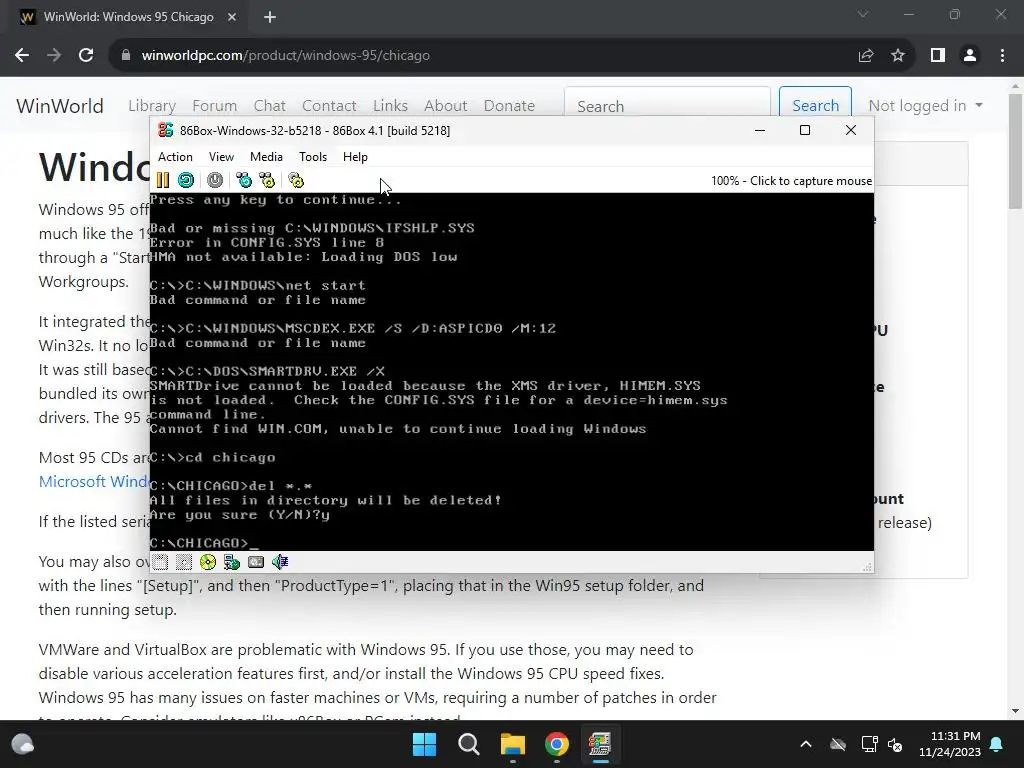Click the network tray icon

point(869,744)
